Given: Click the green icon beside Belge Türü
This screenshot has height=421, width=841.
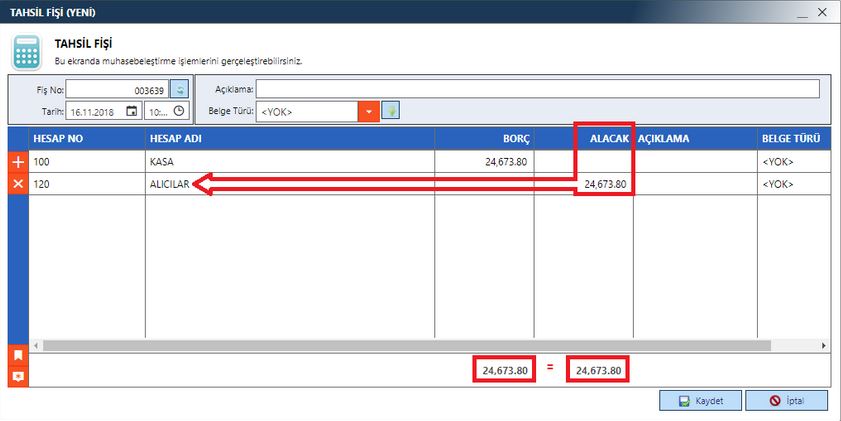Looking at the screenshot, I should coord(392,111).
